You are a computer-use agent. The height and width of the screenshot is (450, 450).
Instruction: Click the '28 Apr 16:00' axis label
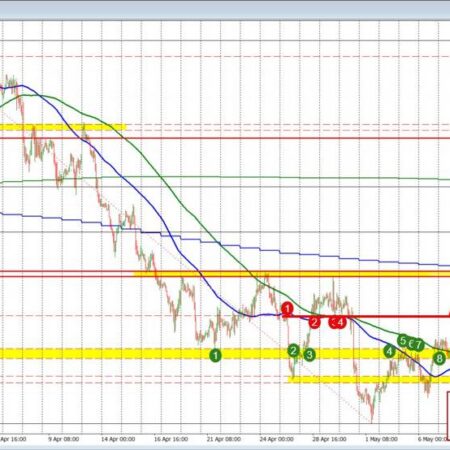point(329,439)
